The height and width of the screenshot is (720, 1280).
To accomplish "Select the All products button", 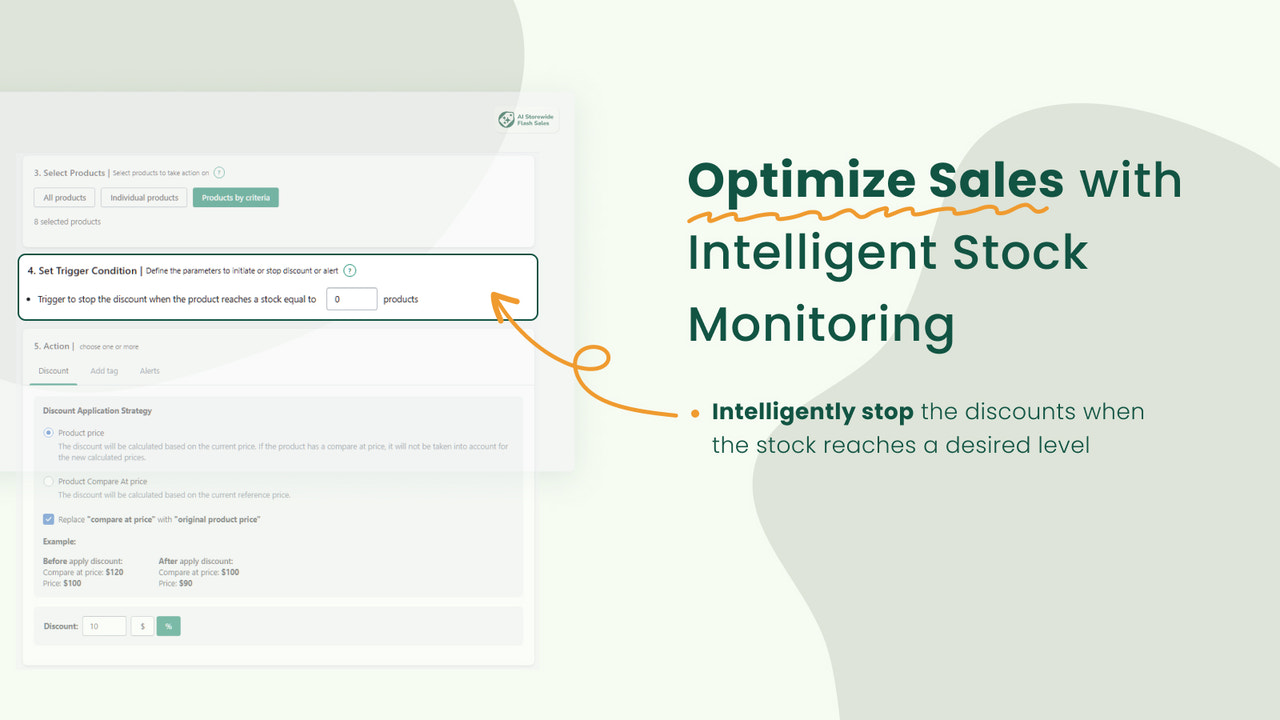I will (x=65, y=198).
